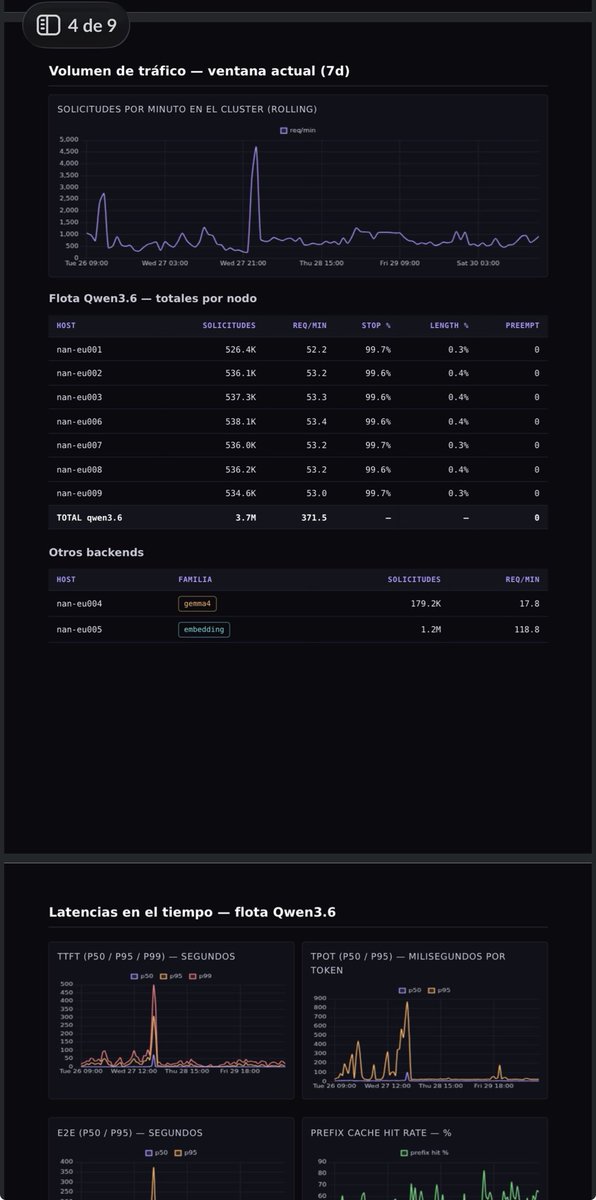This screenshot has height=1200, width=596.
Task: Click the 'PREFIX CACHE HIT RATE — %' title
Action: pyautogui.click(x=381, y=1133)
